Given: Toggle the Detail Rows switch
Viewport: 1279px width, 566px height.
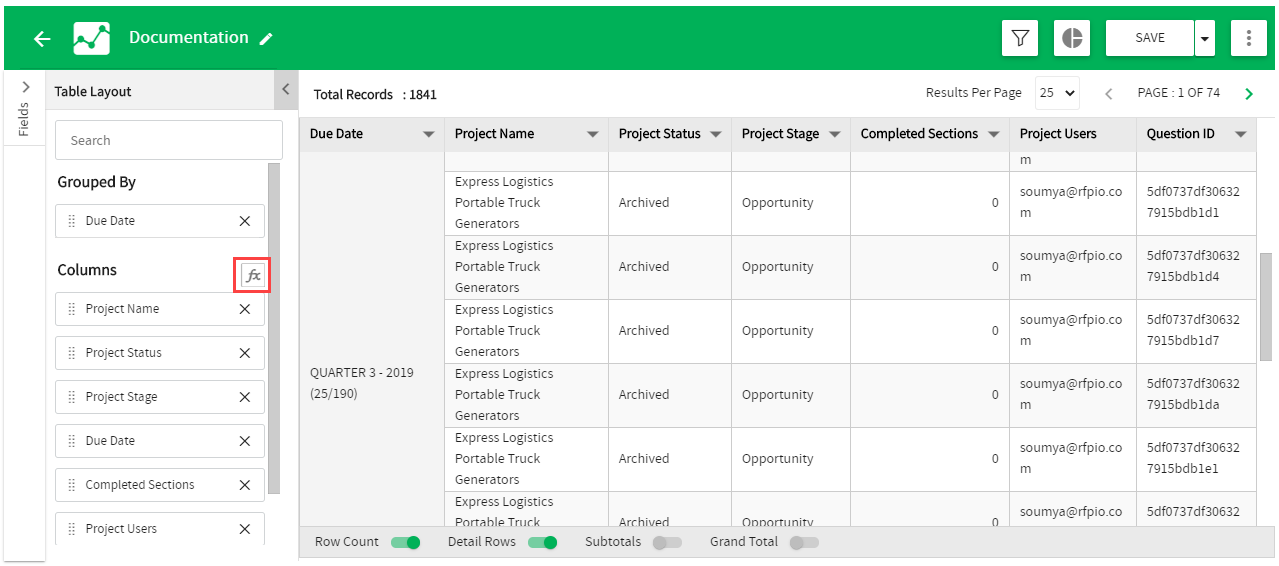Looking at the screenshot, I should 542,542.
